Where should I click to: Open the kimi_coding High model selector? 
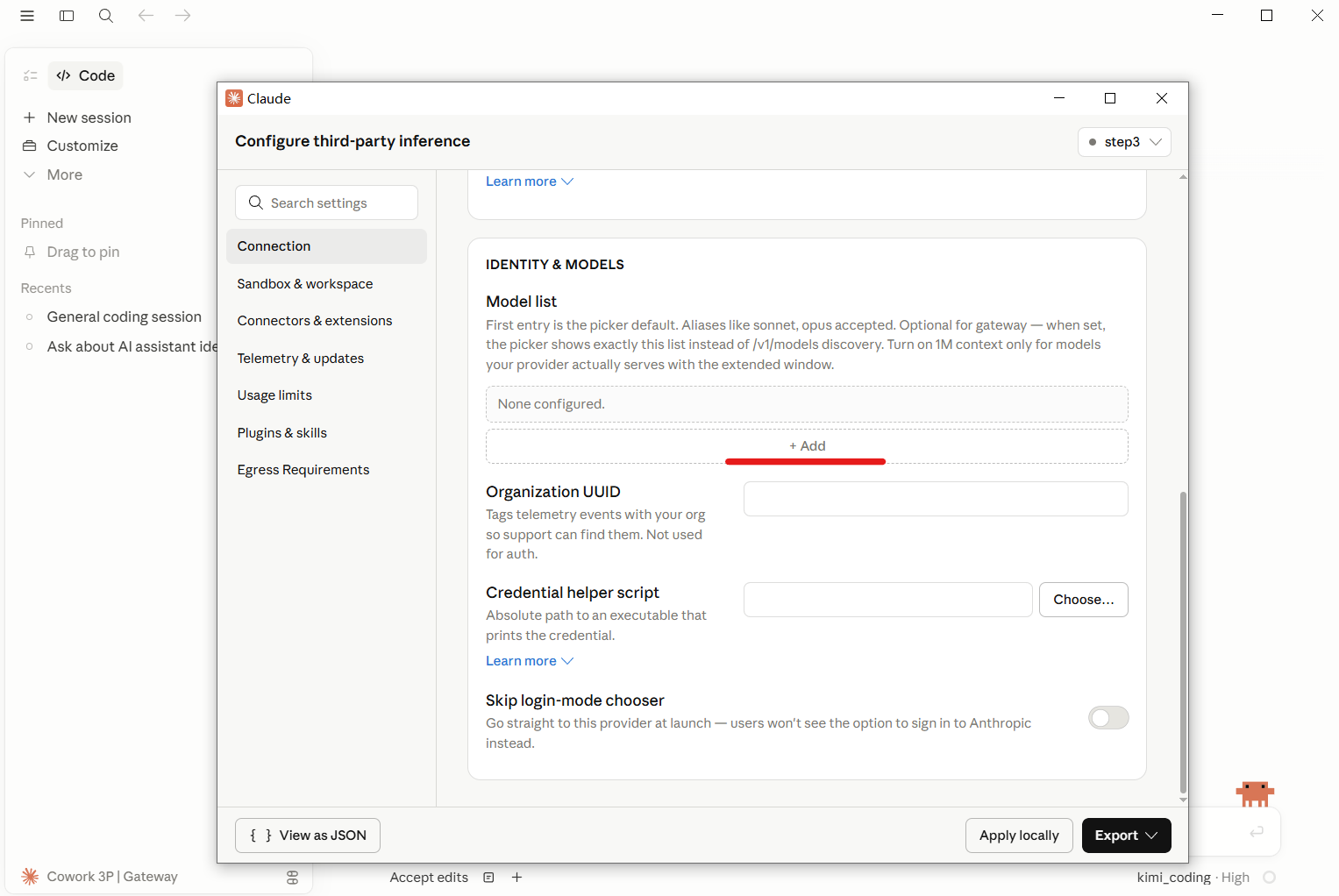pyautogui.click(x=1193, y=877)
